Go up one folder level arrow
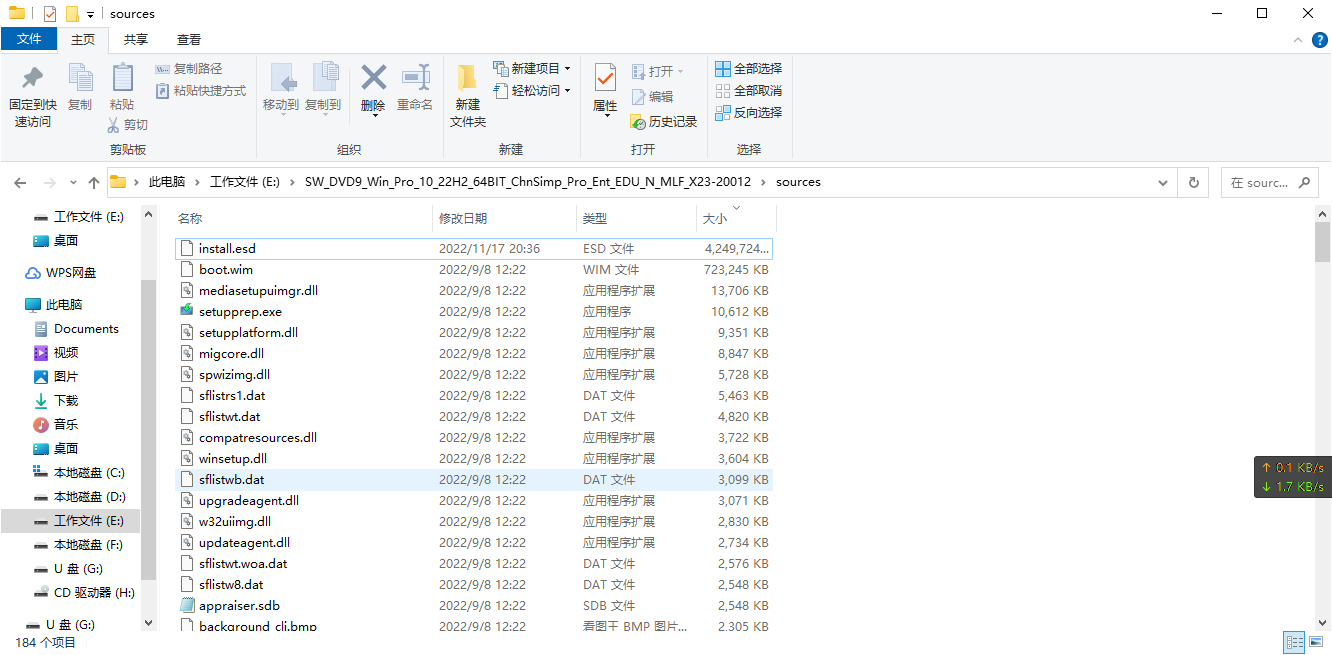Image resolution: width=1332 pixels, height=655 pixels. point(94,183)
